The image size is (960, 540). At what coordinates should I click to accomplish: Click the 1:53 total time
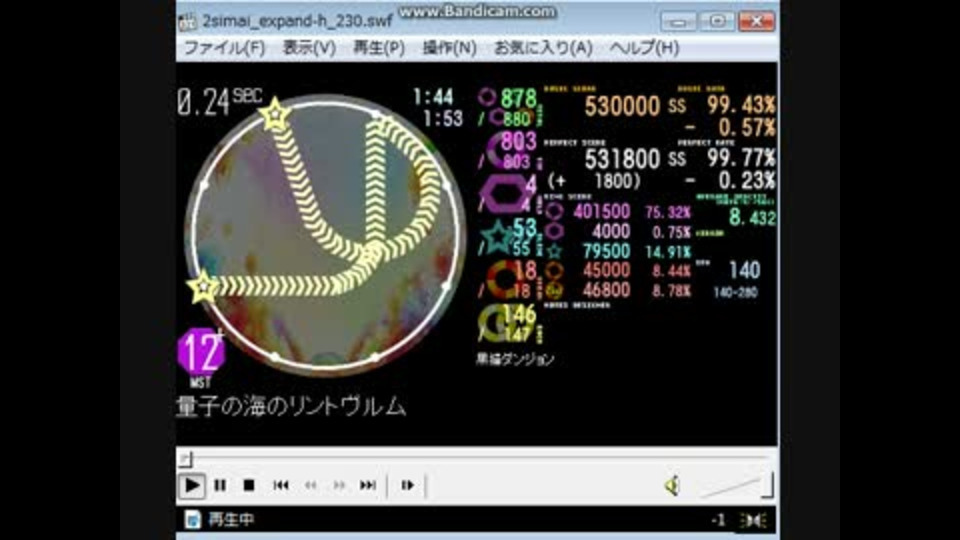(443, 118)
